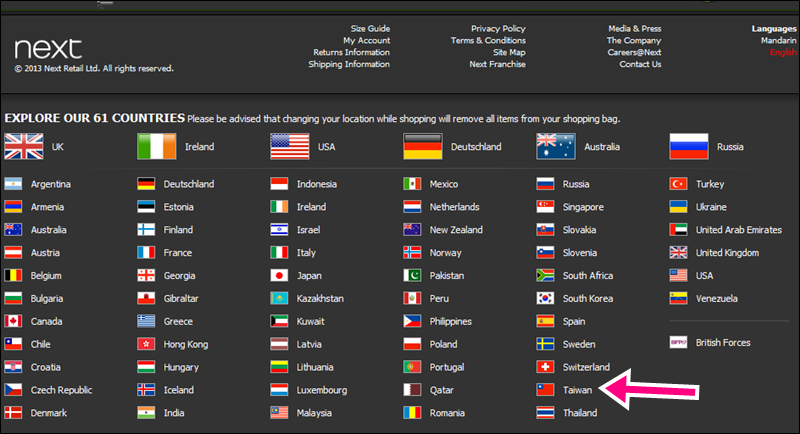Viewport: 800px width, 434px height.
Task: Select the Venezuela country link
Action: 717,298
